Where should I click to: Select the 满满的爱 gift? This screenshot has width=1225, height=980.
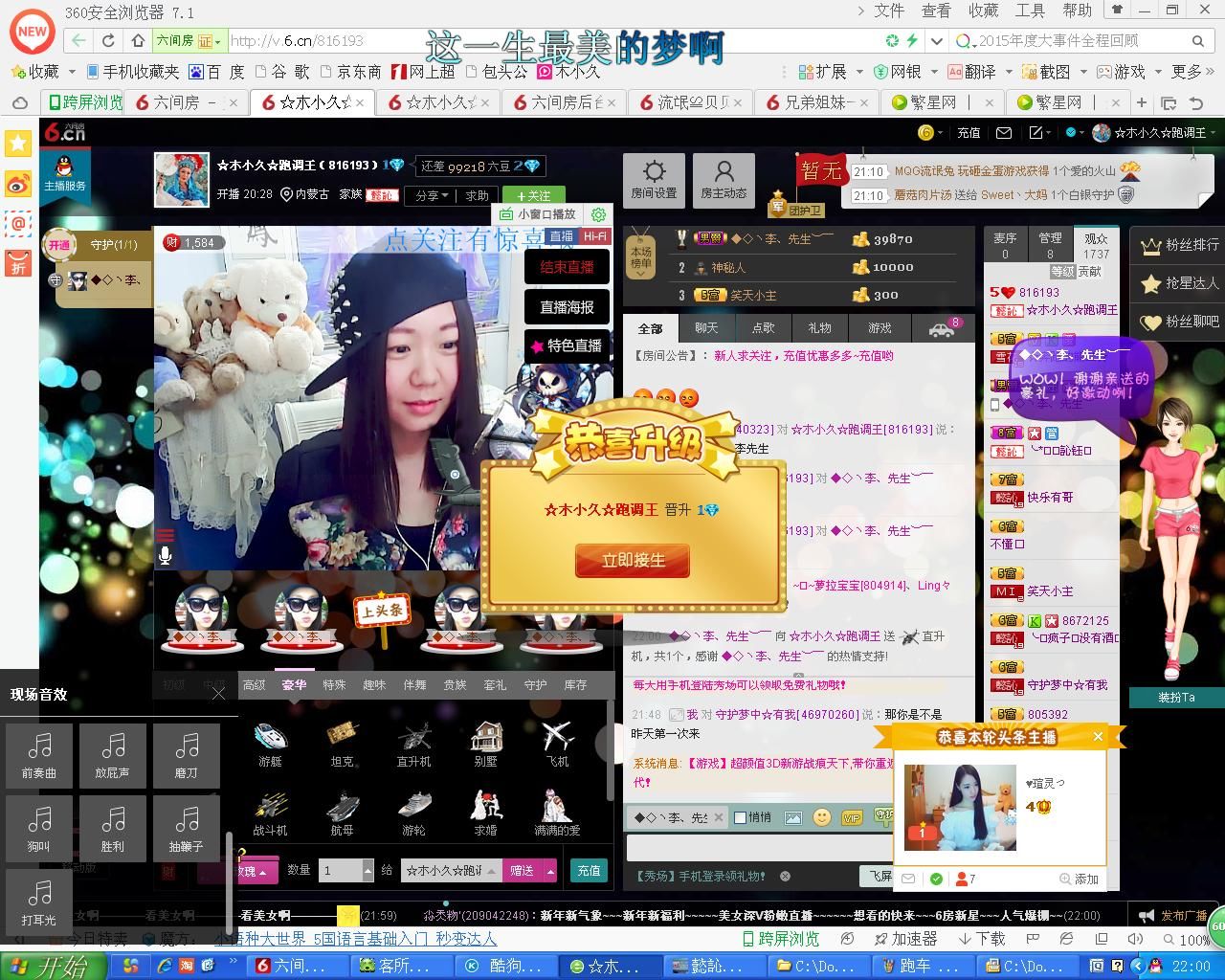(x=558, y=813)
